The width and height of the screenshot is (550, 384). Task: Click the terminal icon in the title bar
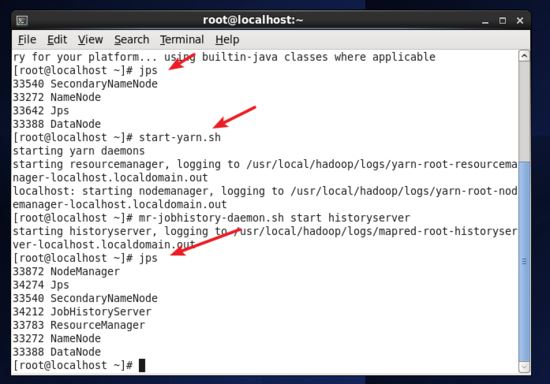coord(22,21)
